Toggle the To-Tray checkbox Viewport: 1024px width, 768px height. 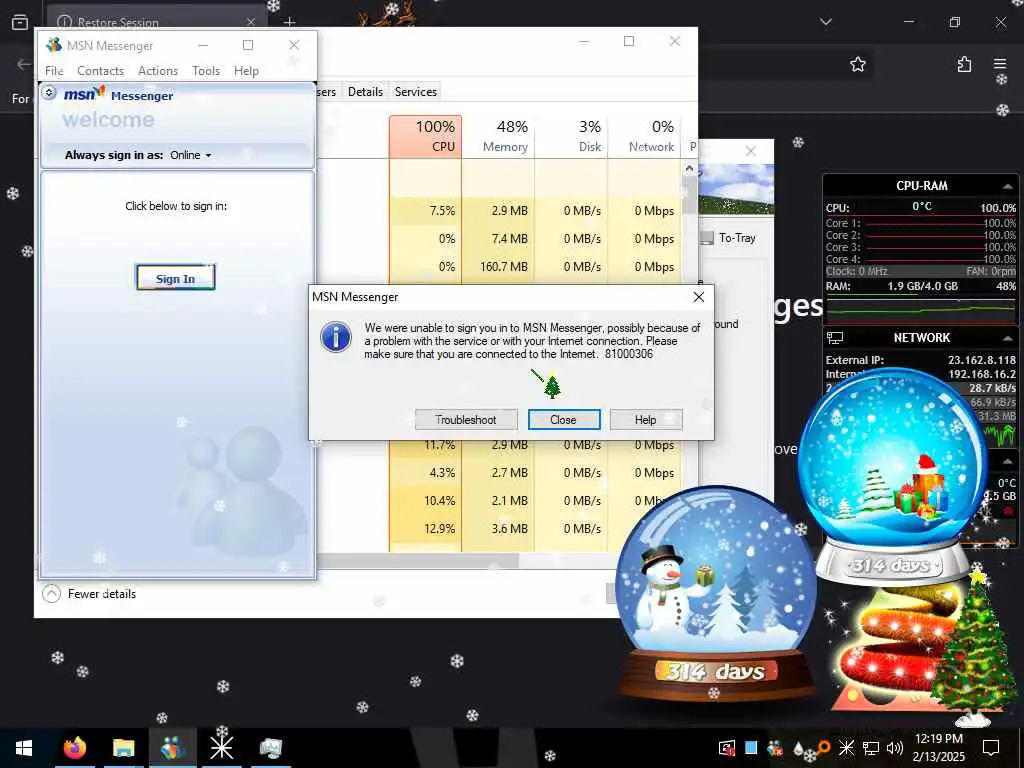pos(707,238)
